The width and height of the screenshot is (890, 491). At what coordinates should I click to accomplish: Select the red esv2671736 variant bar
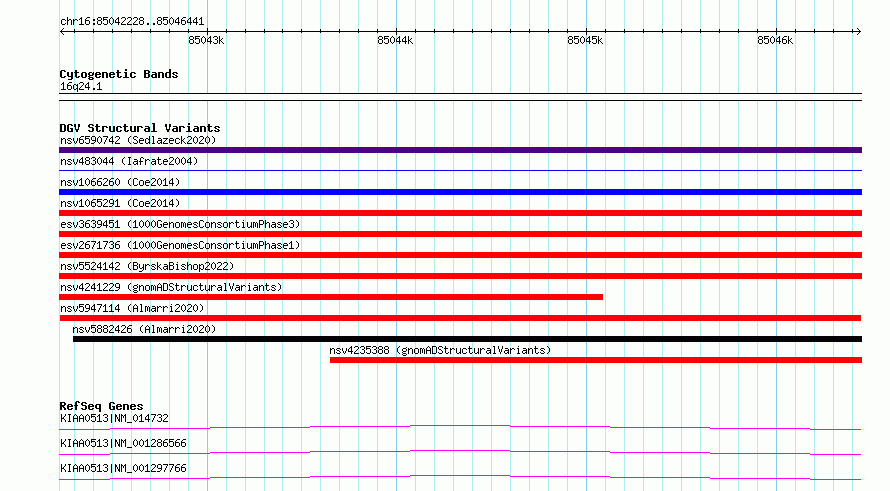click(460, 255)
